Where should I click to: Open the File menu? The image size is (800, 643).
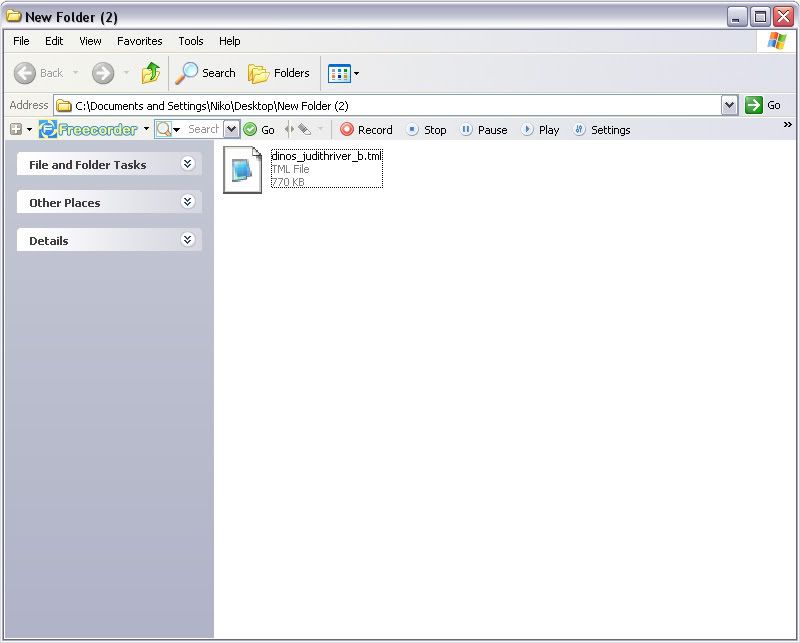(x=21, y=41)
